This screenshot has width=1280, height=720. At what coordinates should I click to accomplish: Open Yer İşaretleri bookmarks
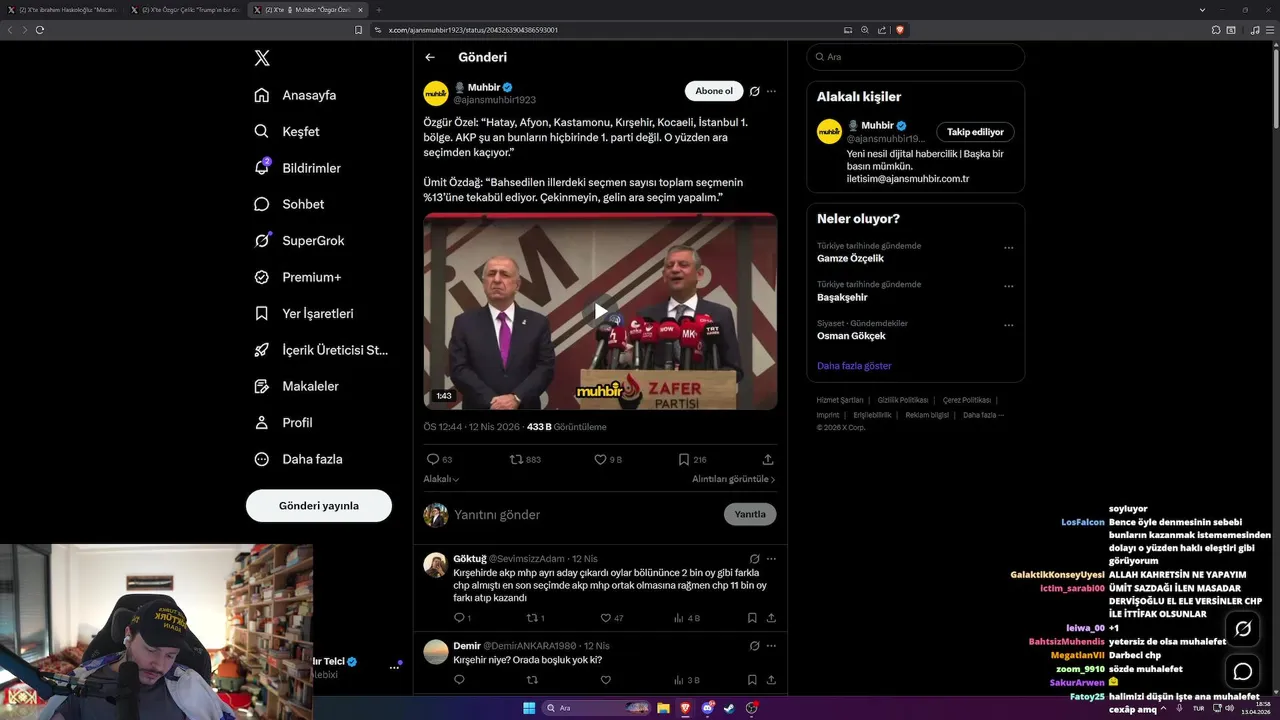tap(304, 313)
